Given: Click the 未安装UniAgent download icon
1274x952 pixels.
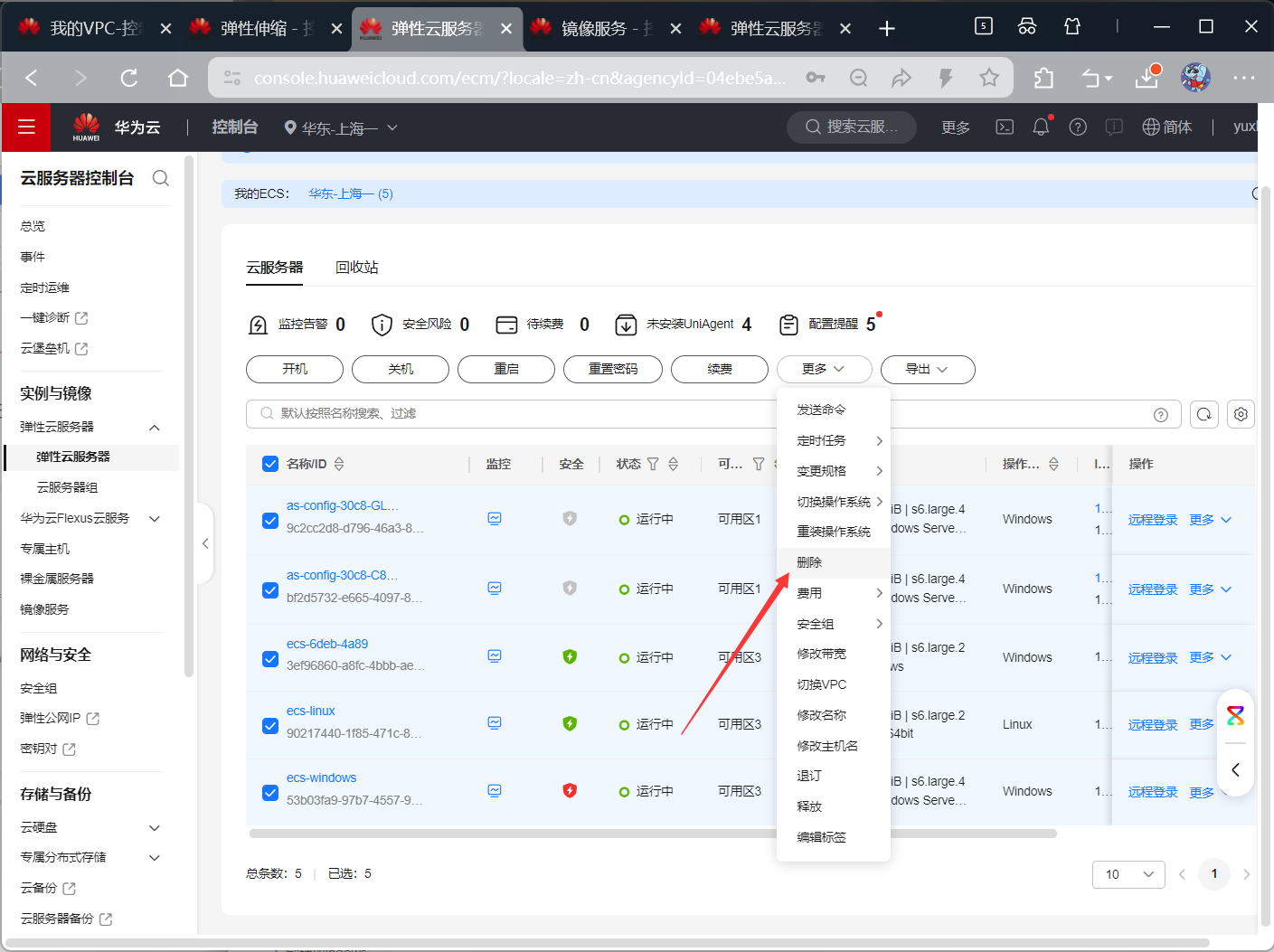Looking at the screenshot, I should [626, 325].
